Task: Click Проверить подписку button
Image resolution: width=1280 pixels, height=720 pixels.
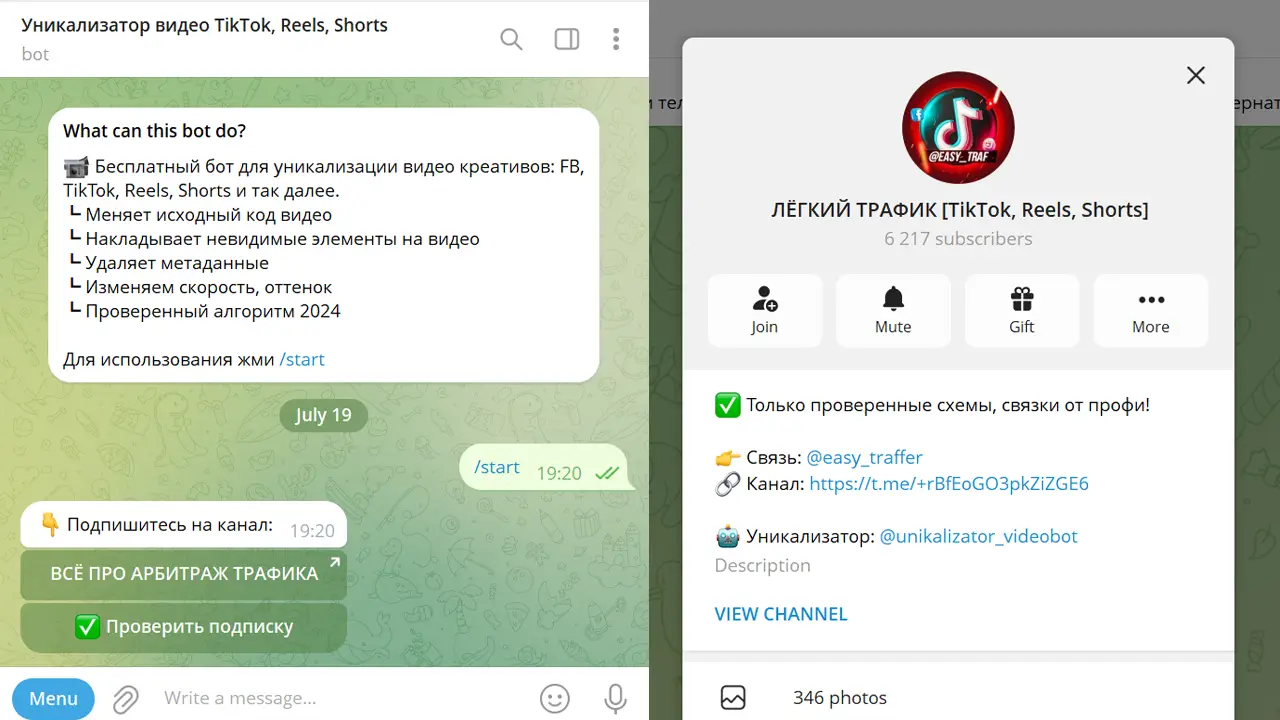Action: 184,627
